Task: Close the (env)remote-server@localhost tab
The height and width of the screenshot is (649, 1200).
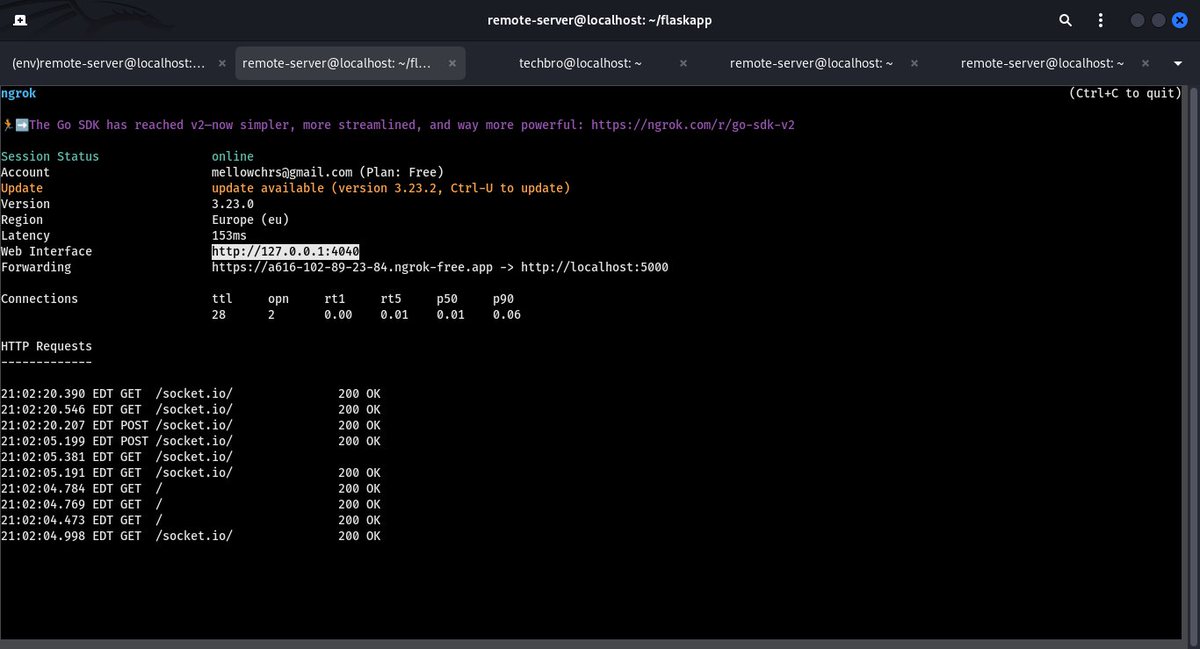Action: click(x=221, y=63)
